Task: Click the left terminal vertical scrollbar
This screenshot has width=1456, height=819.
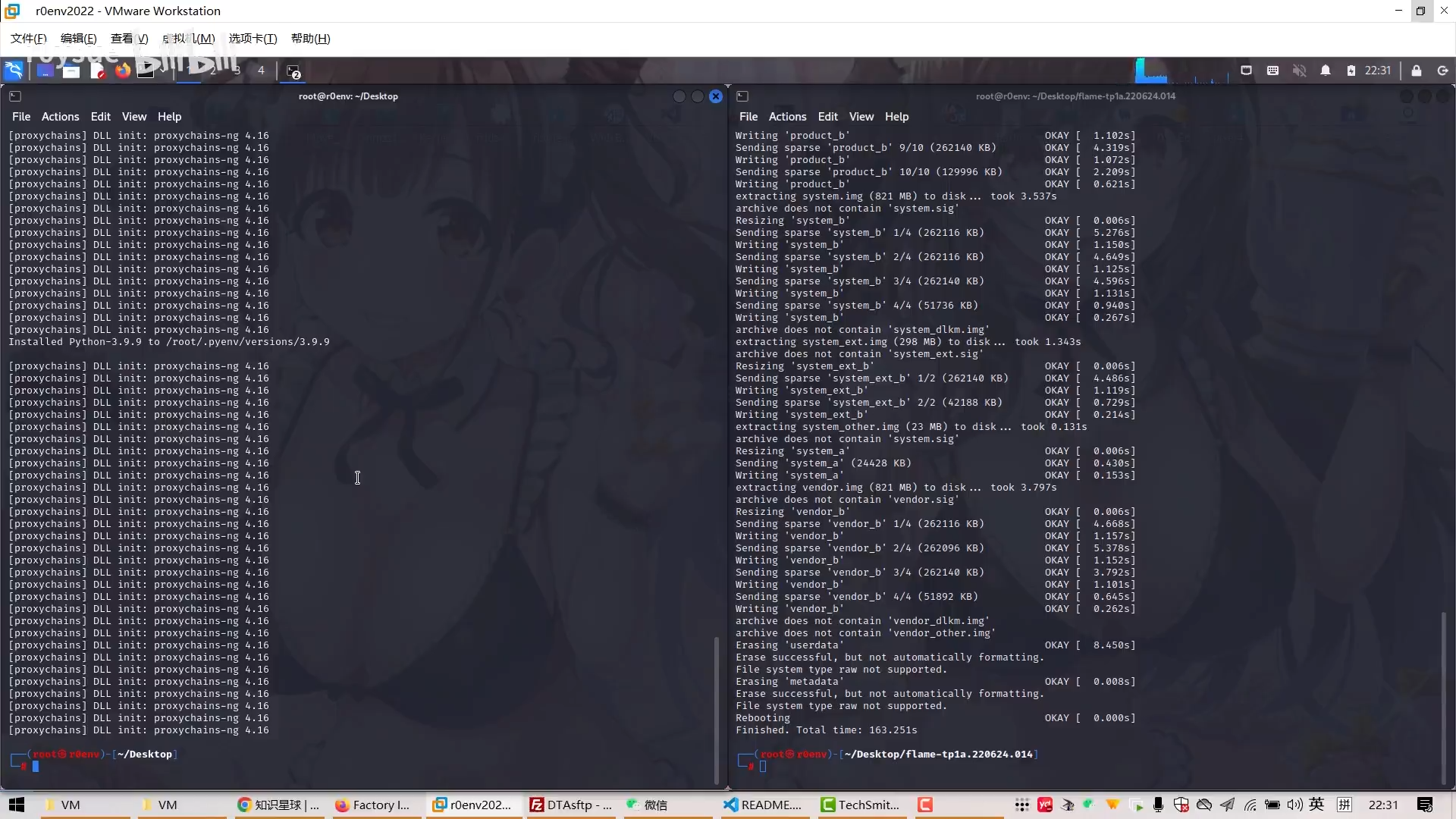Action: point(716,710)
